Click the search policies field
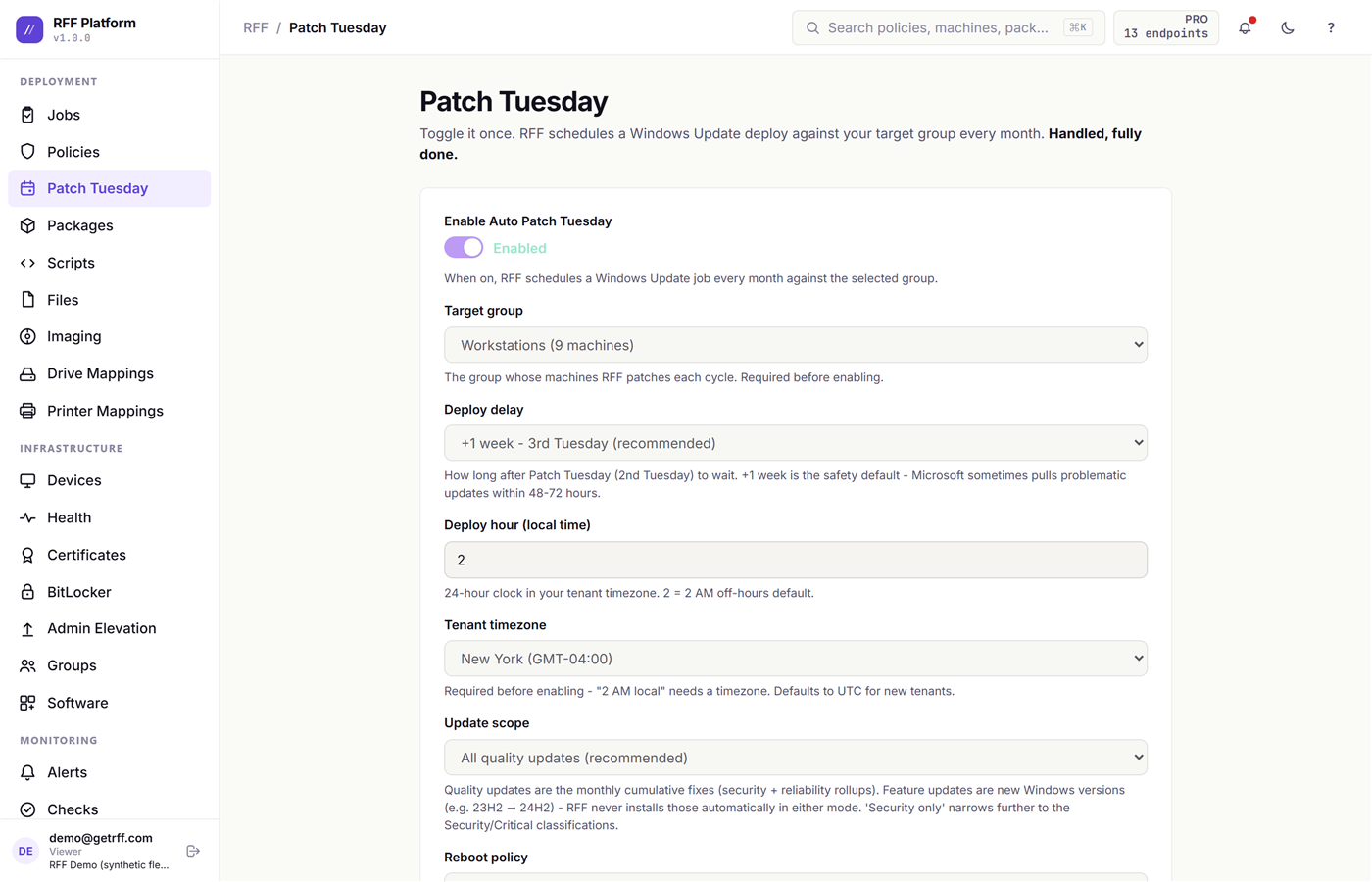The height and width of the screenshot is (882, 1372). 949,27
